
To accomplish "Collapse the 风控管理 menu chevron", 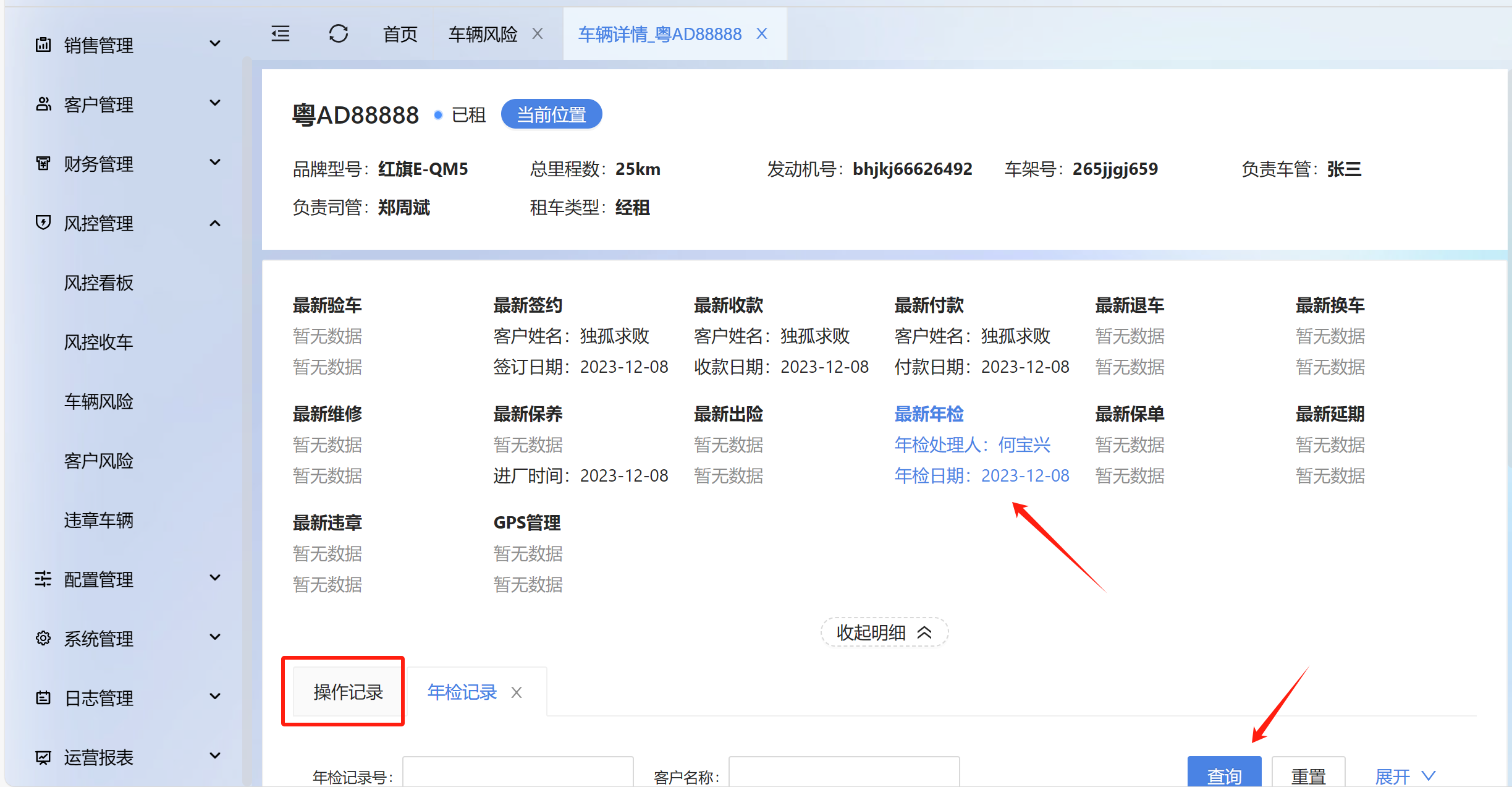I will pos(215,223).
